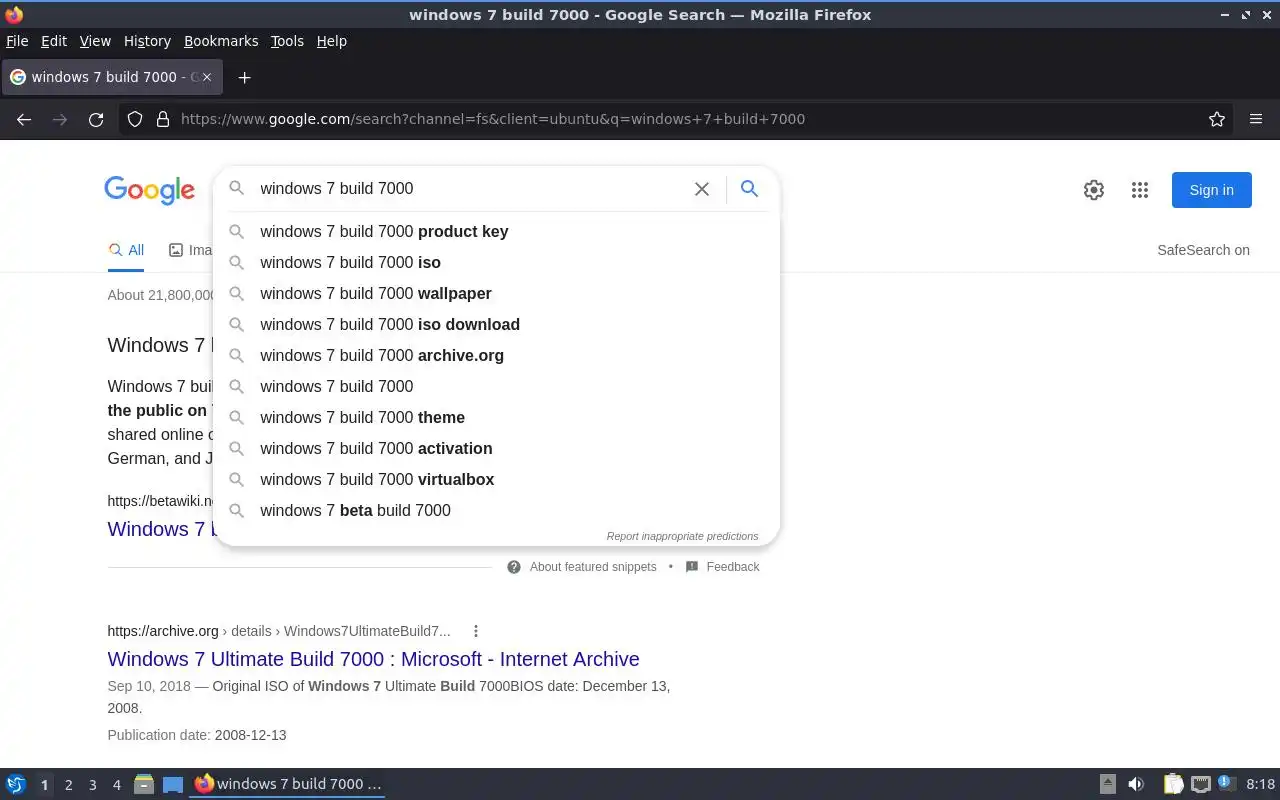Image resolution: width=1280 pixels, height=800 pixels.
Task: Open the Help menu
Action: tap(332, 41)
